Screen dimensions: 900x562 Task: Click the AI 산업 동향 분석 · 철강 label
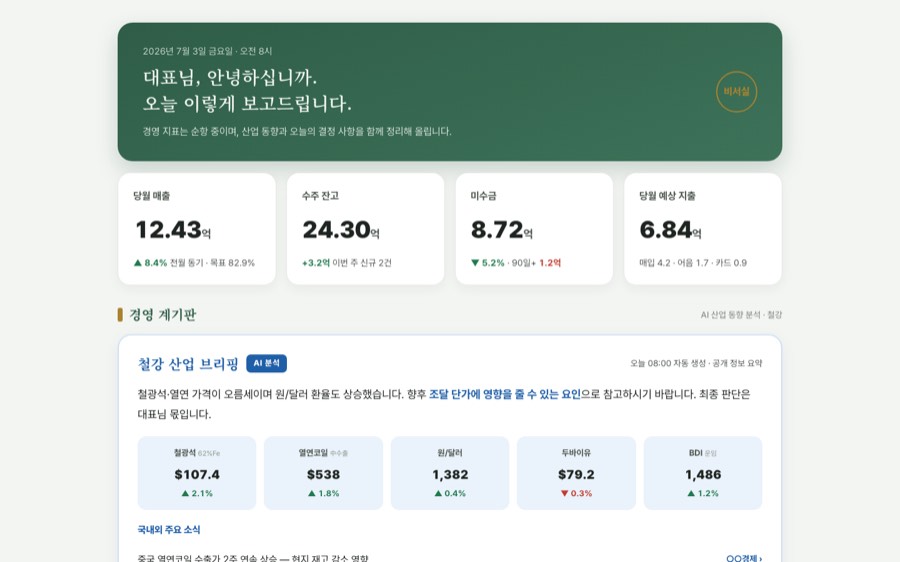[x=741, y=315]
